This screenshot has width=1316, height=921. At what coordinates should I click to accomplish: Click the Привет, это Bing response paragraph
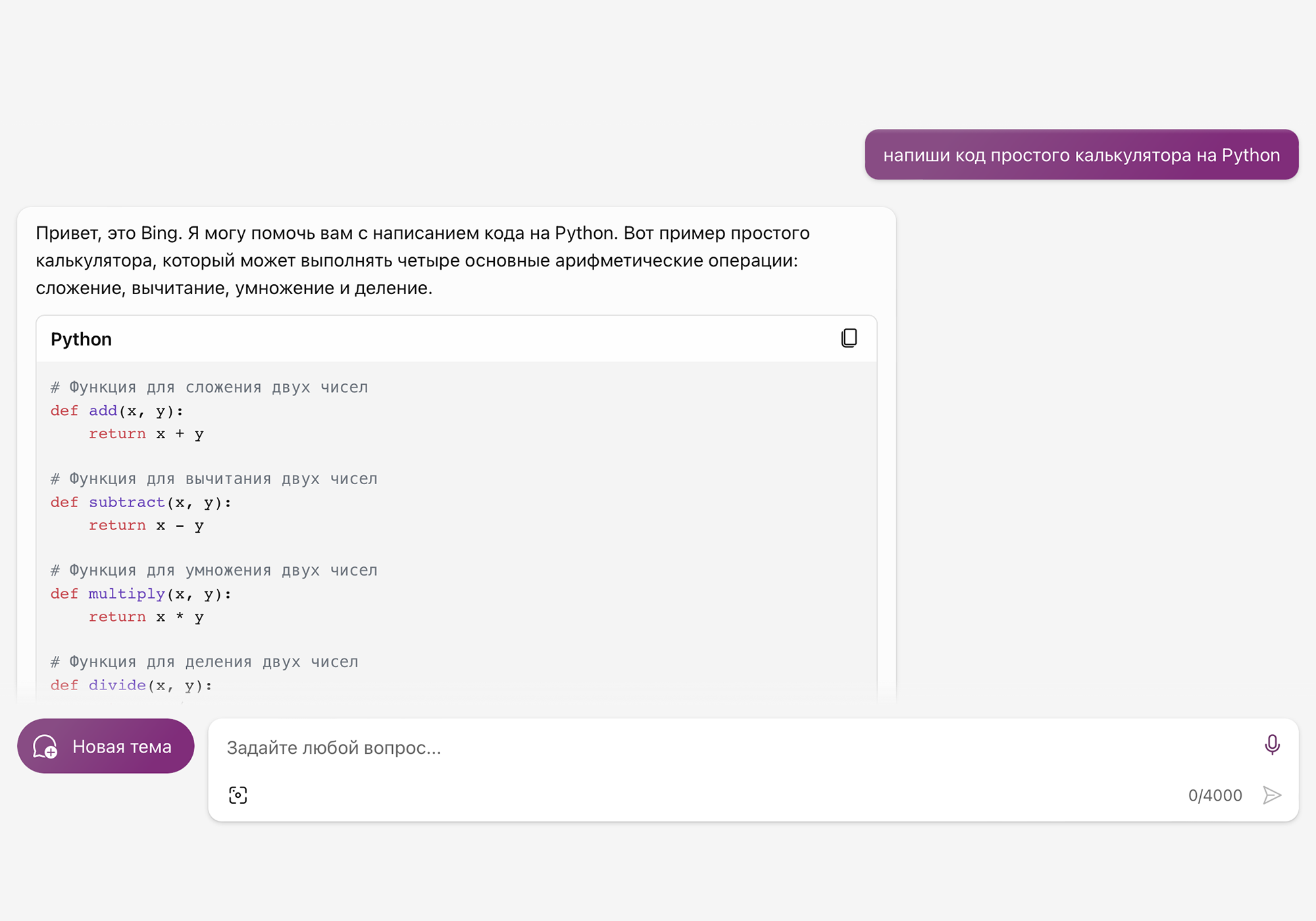point(422,261)
